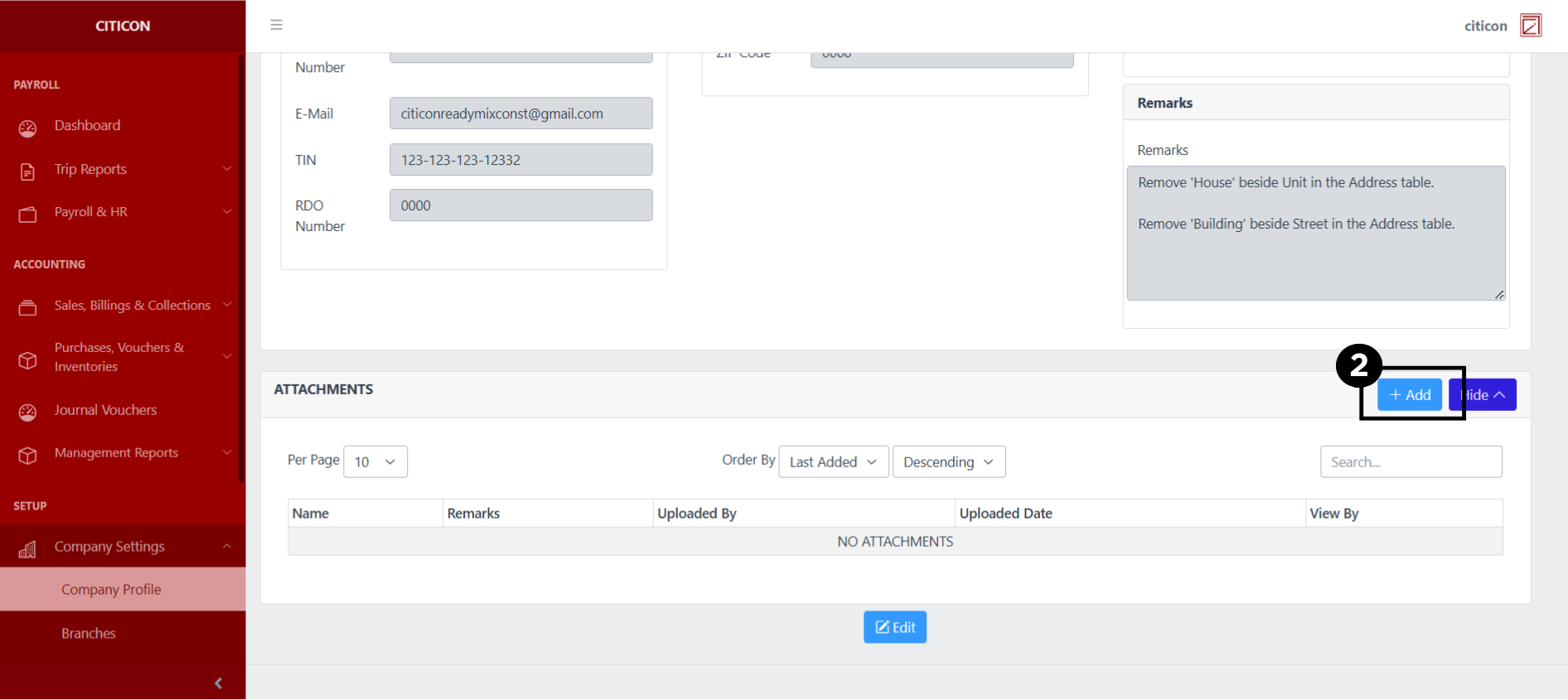Screen dimensions: 1568x700
Task: Open the Branches menu item
Action: [89, 633]
